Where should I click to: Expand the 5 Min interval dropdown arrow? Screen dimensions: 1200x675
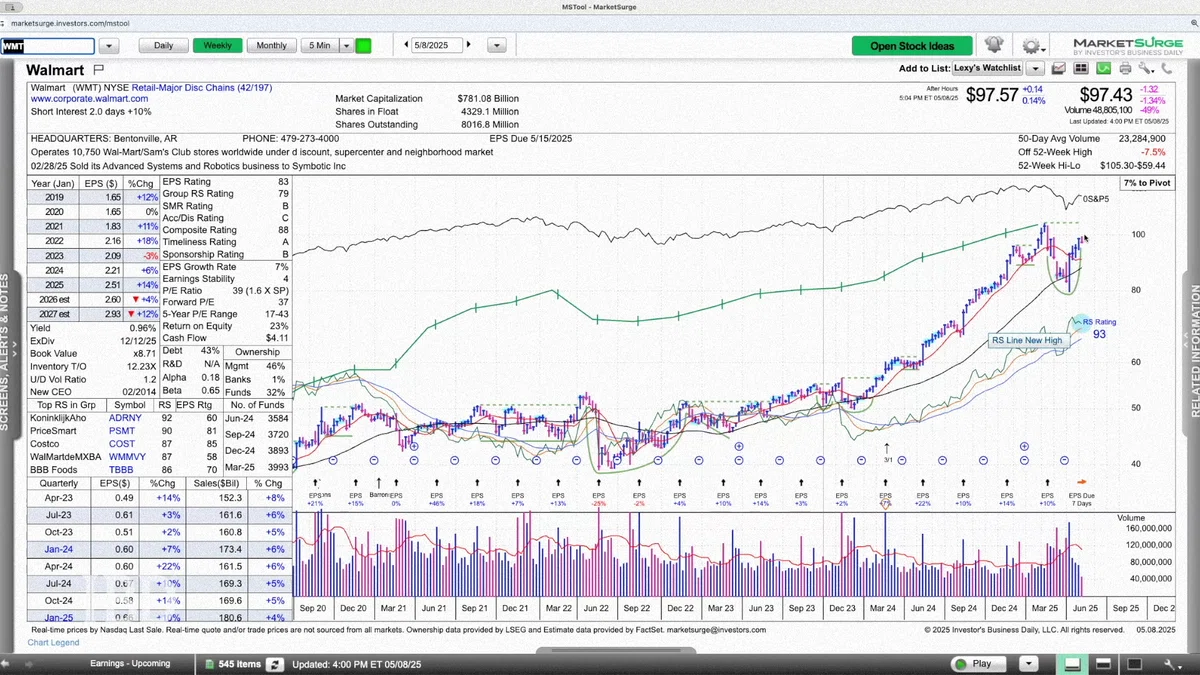(x=347, y=46)
